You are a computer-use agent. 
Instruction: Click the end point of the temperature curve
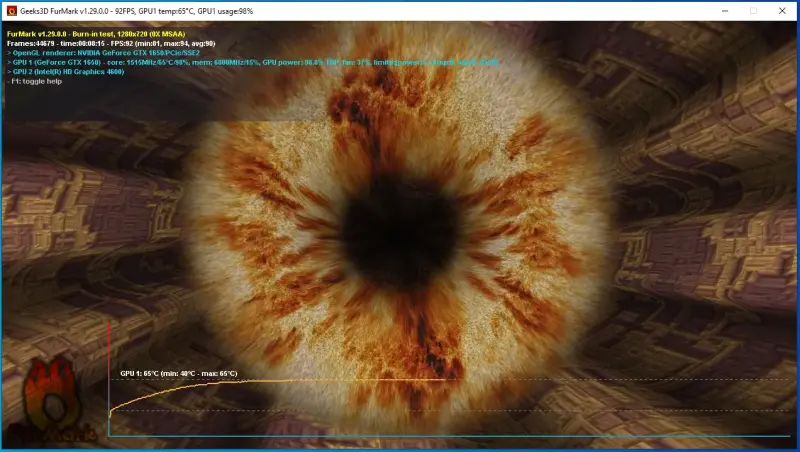click(x=444, y=380)
